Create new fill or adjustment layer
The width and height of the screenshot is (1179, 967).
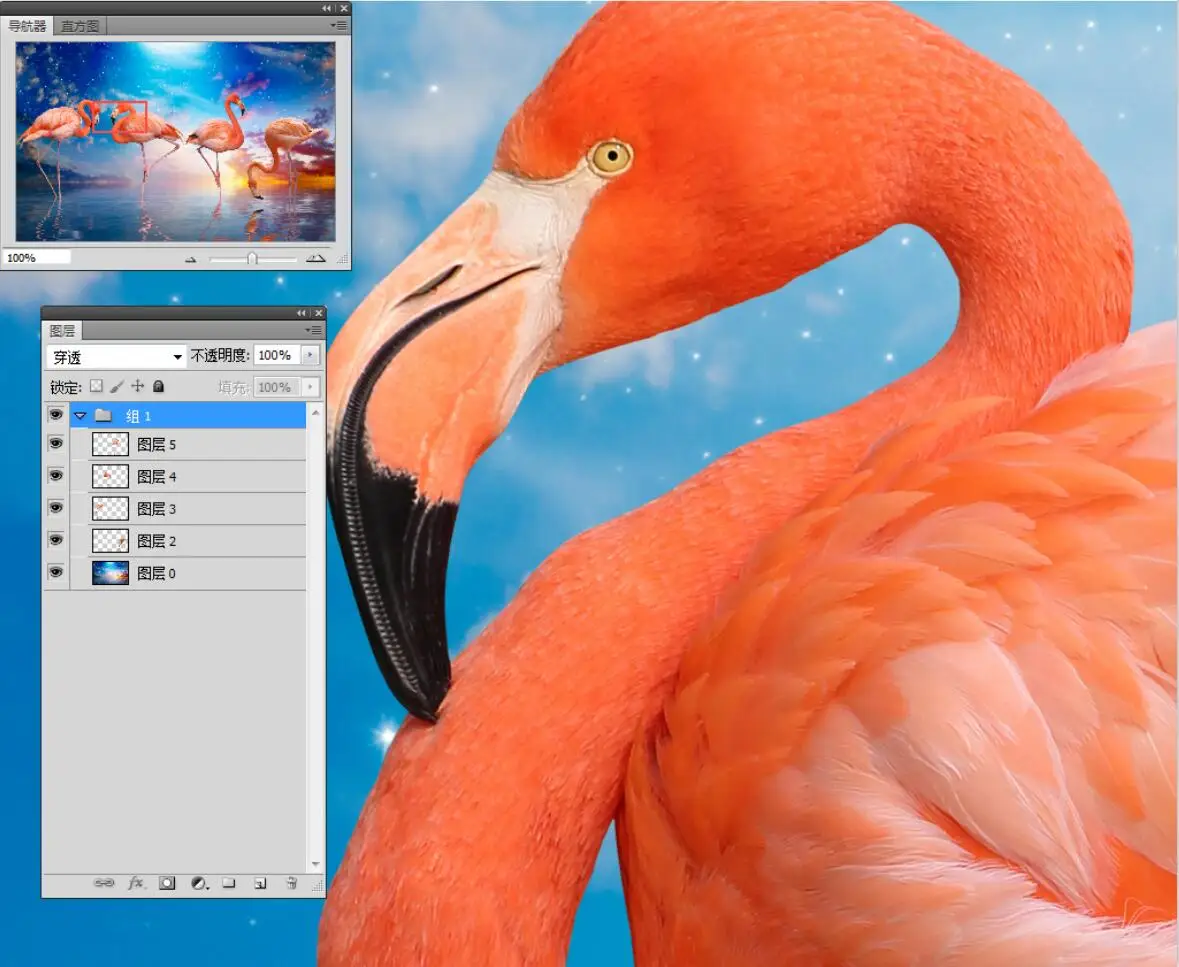199,884
